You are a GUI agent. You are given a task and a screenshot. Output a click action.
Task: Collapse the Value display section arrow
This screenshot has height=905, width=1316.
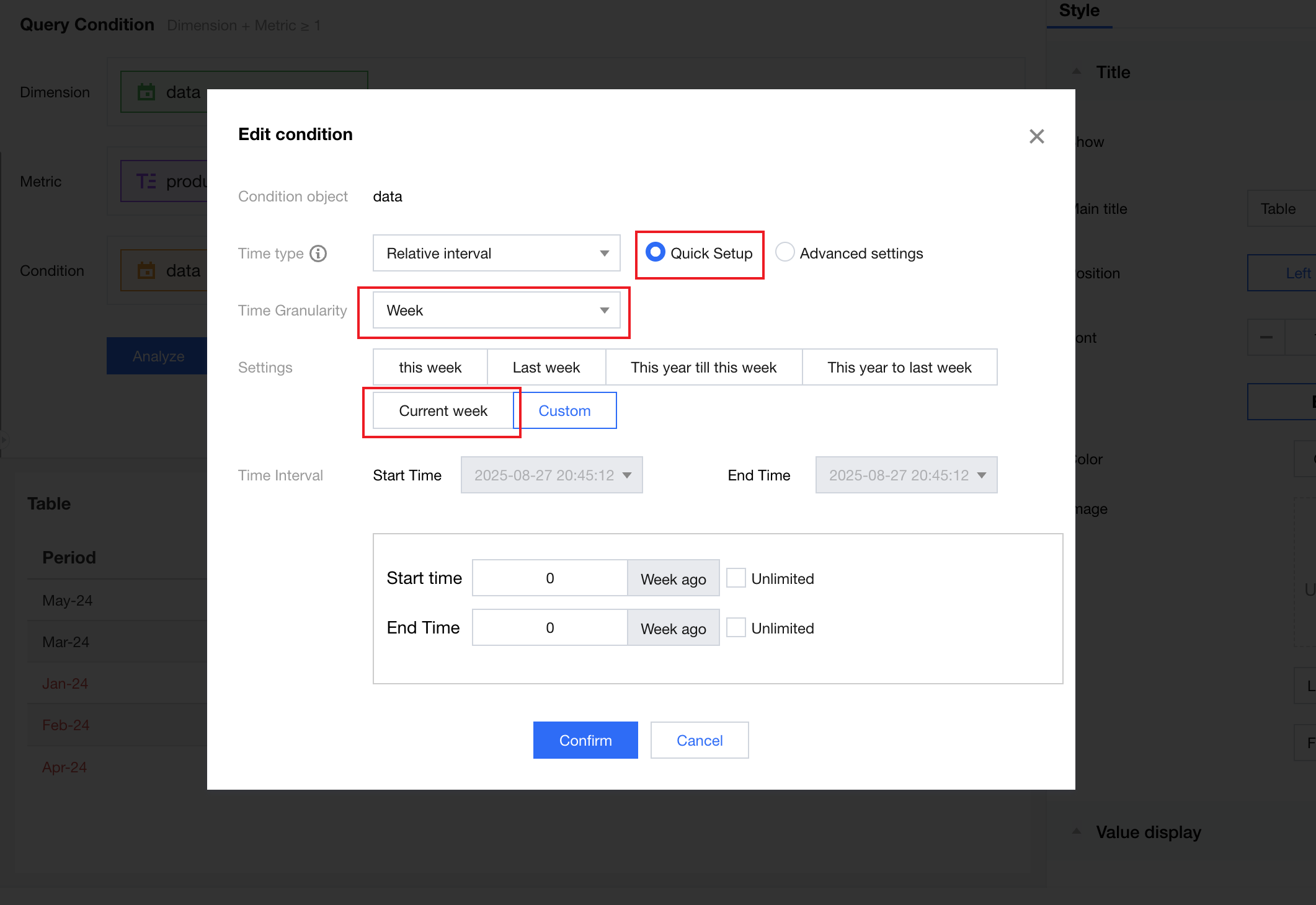click(x=1077, y=832)
